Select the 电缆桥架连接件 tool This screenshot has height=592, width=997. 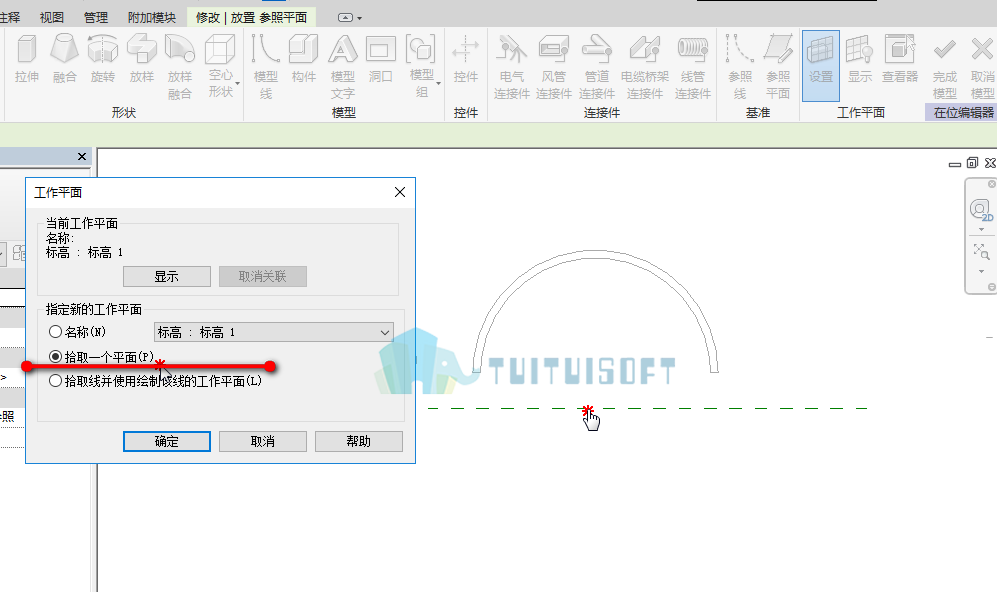tap(645, 67)
